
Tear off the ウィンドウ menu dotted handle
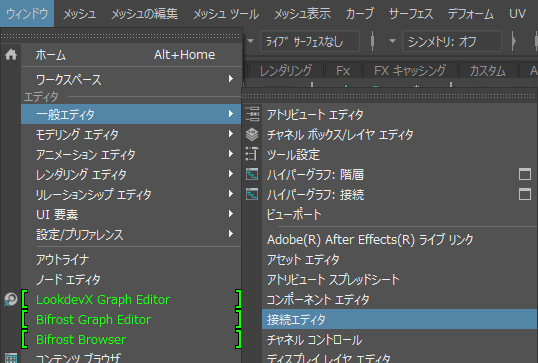pyautogui.click(x=121, y=36)
